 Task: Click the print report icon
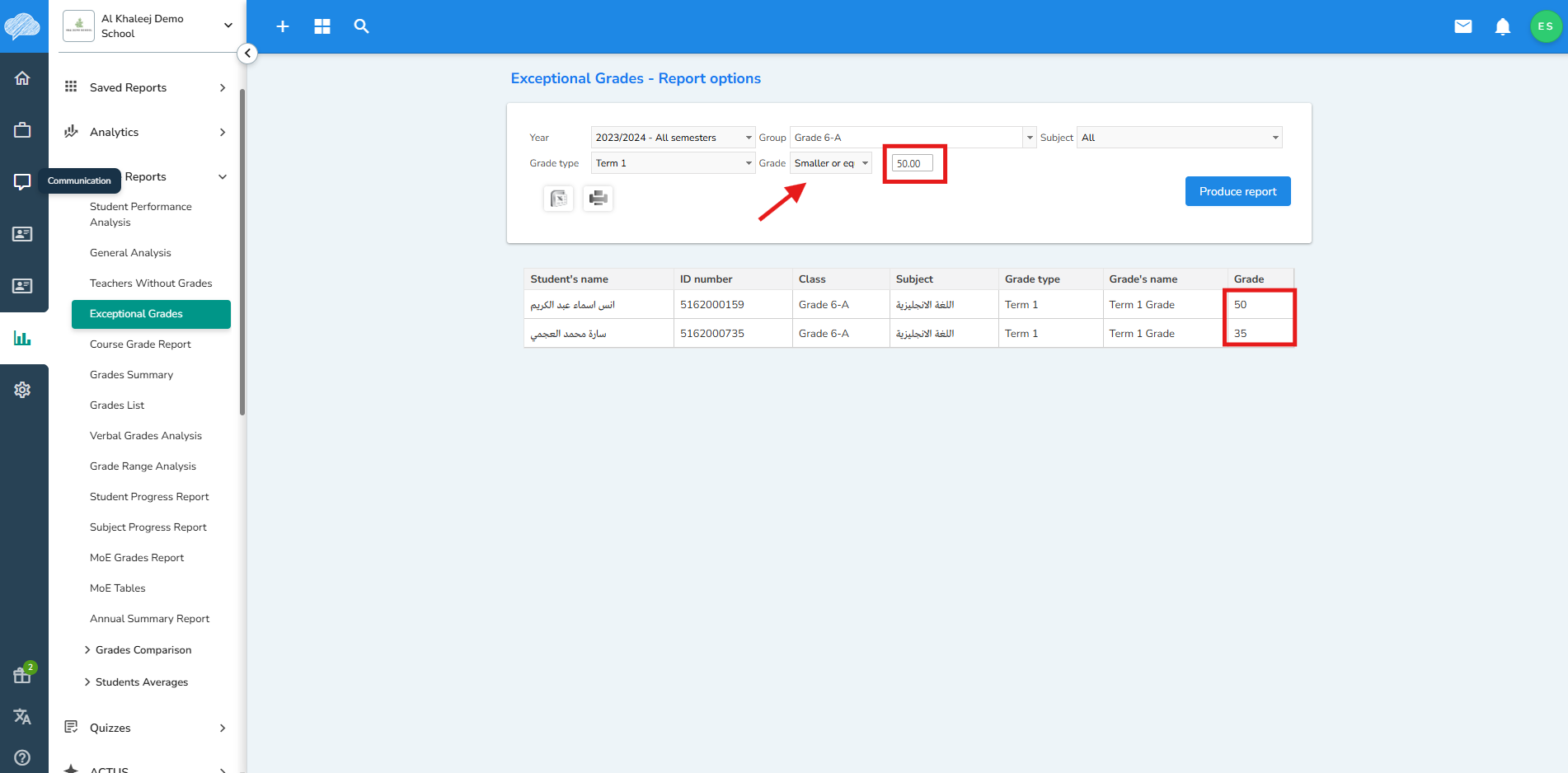[599, 198]
